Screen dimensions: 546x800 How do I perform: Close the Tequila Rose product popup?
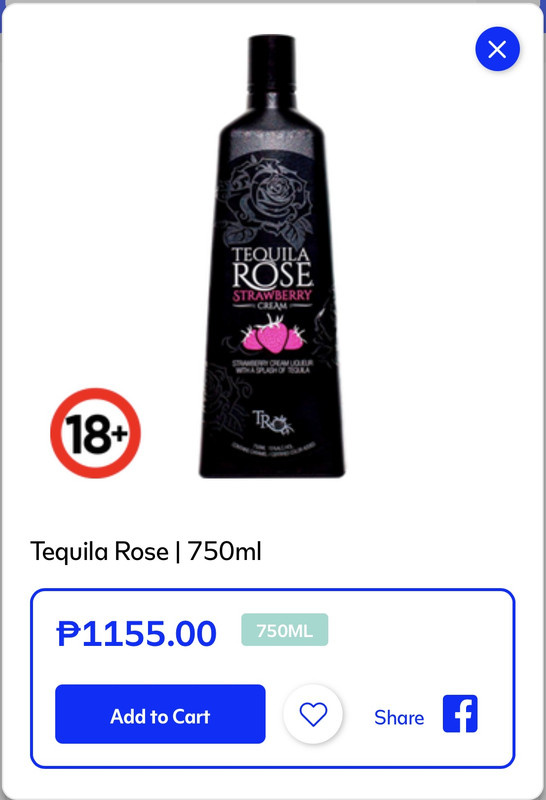click(x=498, y=49)
